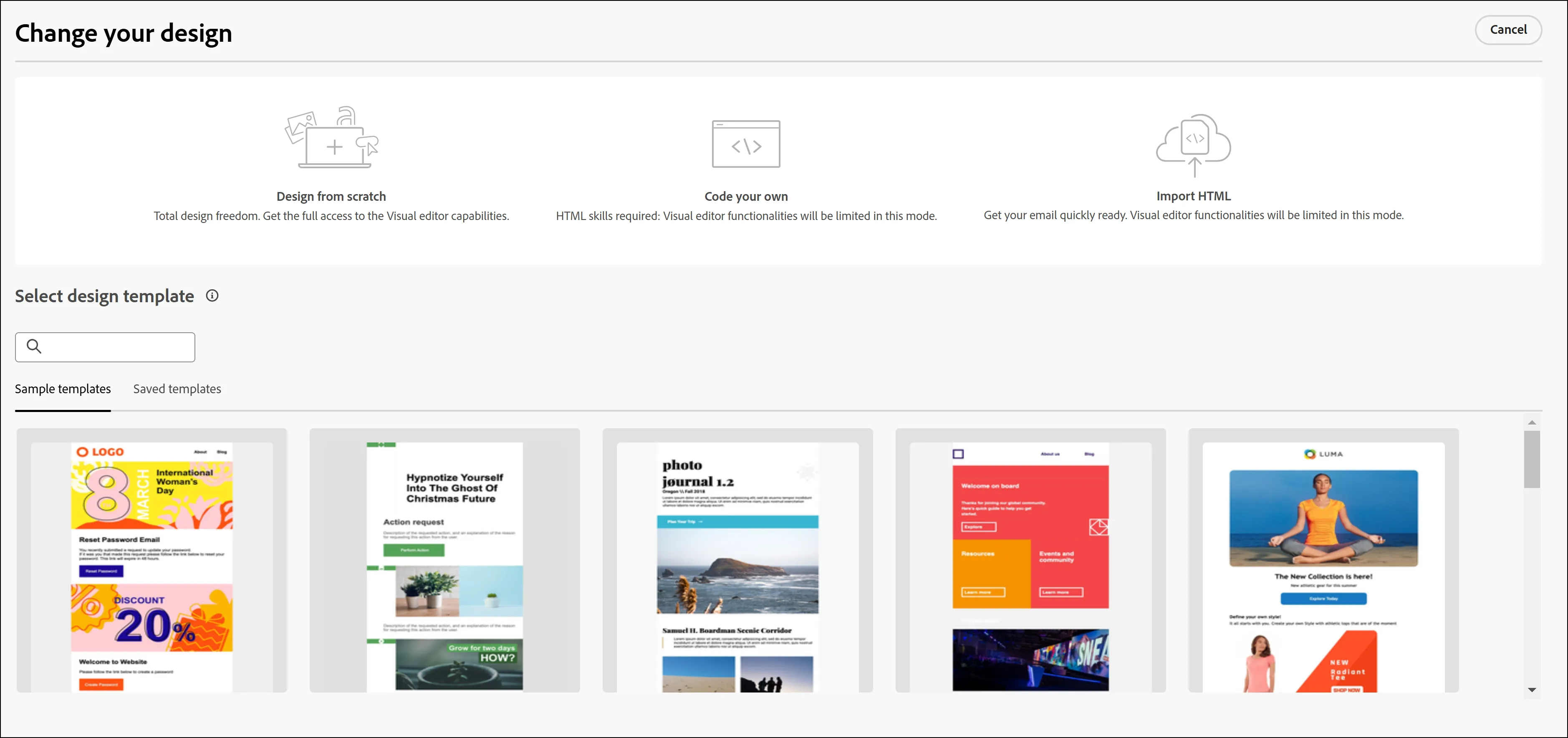Click 'HTML skills required' description text
Screen dimensions: 1568x738
(746, 215)
